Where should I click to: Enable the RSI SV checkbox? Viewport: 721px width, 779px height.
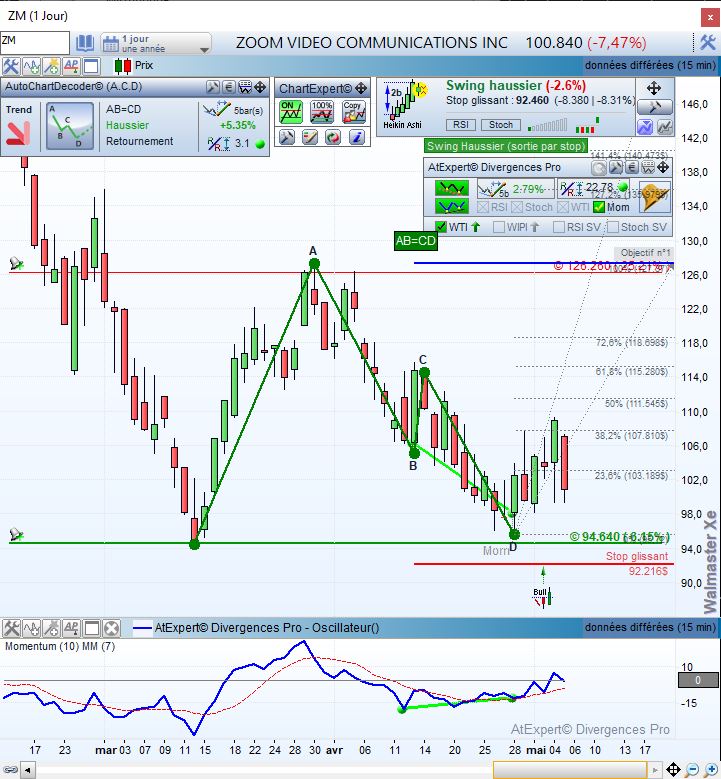pyautogui.click(x=559, y=227)
